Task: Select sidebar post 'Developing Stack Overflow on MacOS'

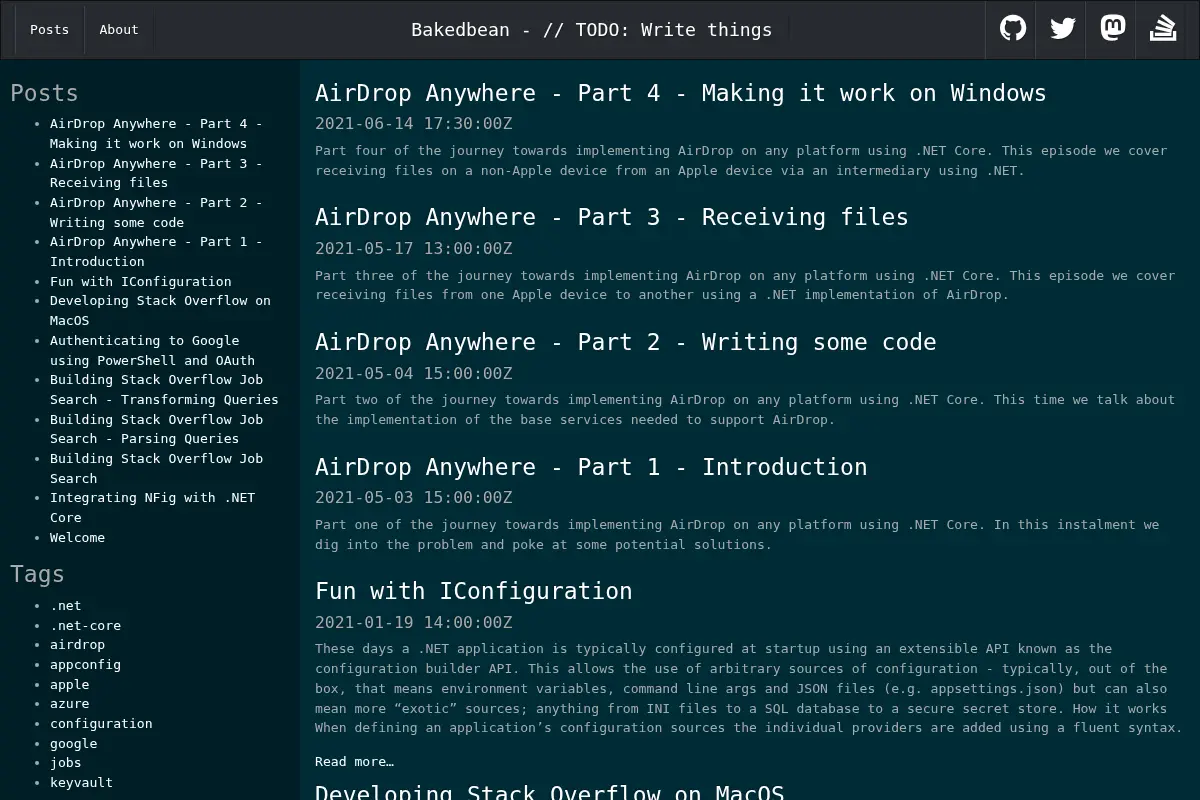Action: coord(160,310)
